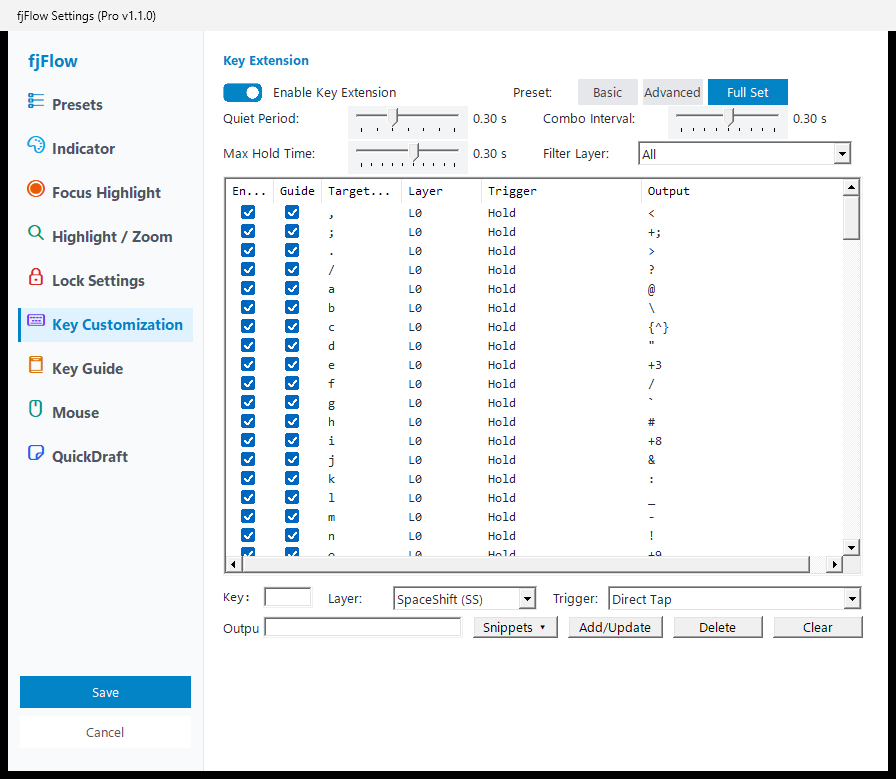Uncheck Enabled box for target key f
Image resolution: width=896 pixels, height=779 pixels.
point(248,383)
